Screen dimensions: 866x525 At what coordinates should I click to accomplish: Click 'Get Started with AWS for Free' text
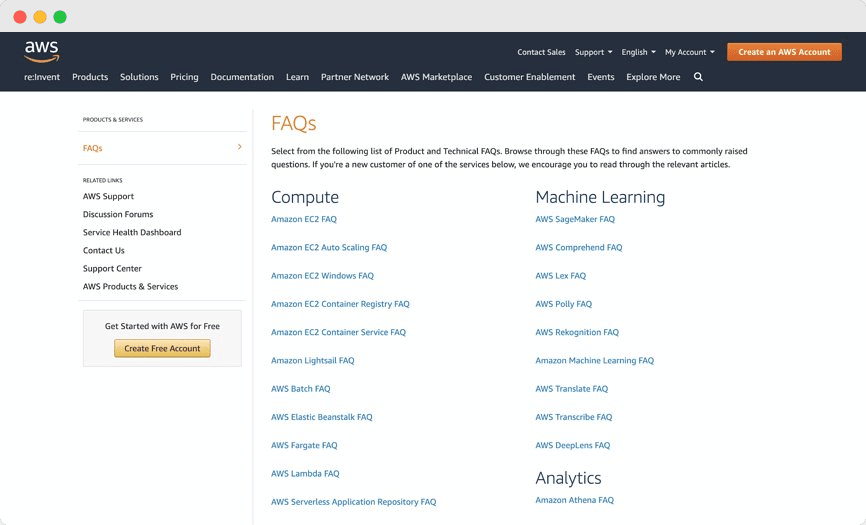[x=162, y=326]
